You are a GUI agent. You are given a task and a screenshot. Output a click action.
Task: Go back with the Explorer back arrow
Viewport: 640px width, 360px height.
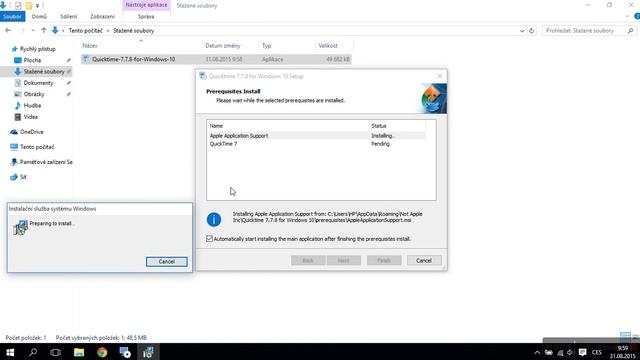(x=8, y=31)
